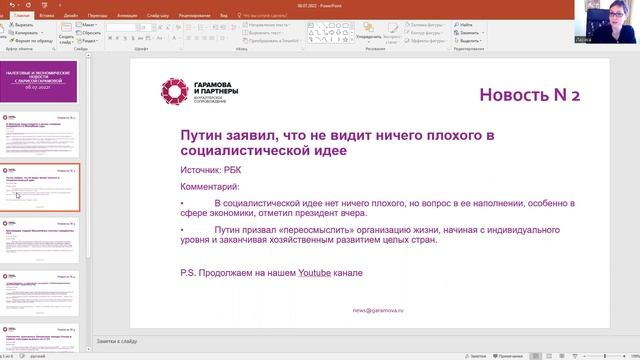Screen dimensions: 640x360
Task: Open Заменить replace option
Action: pyautogui.click(x=469, y=33)
